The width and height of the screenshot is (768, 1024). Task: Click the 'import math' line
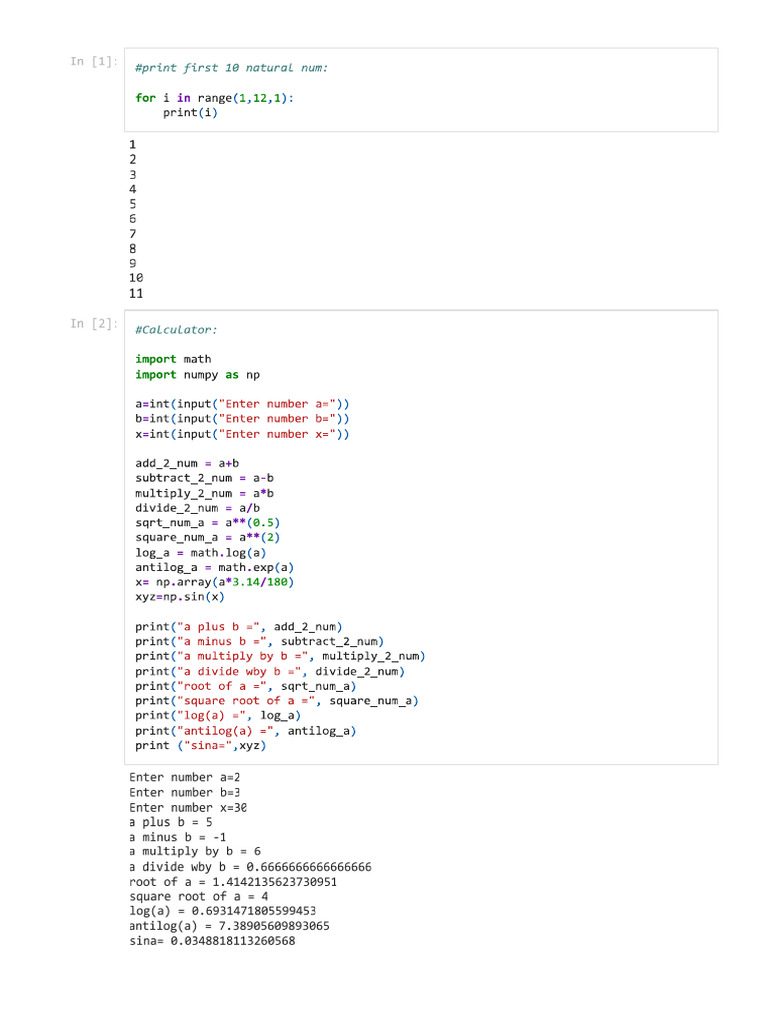coord(173,359)
